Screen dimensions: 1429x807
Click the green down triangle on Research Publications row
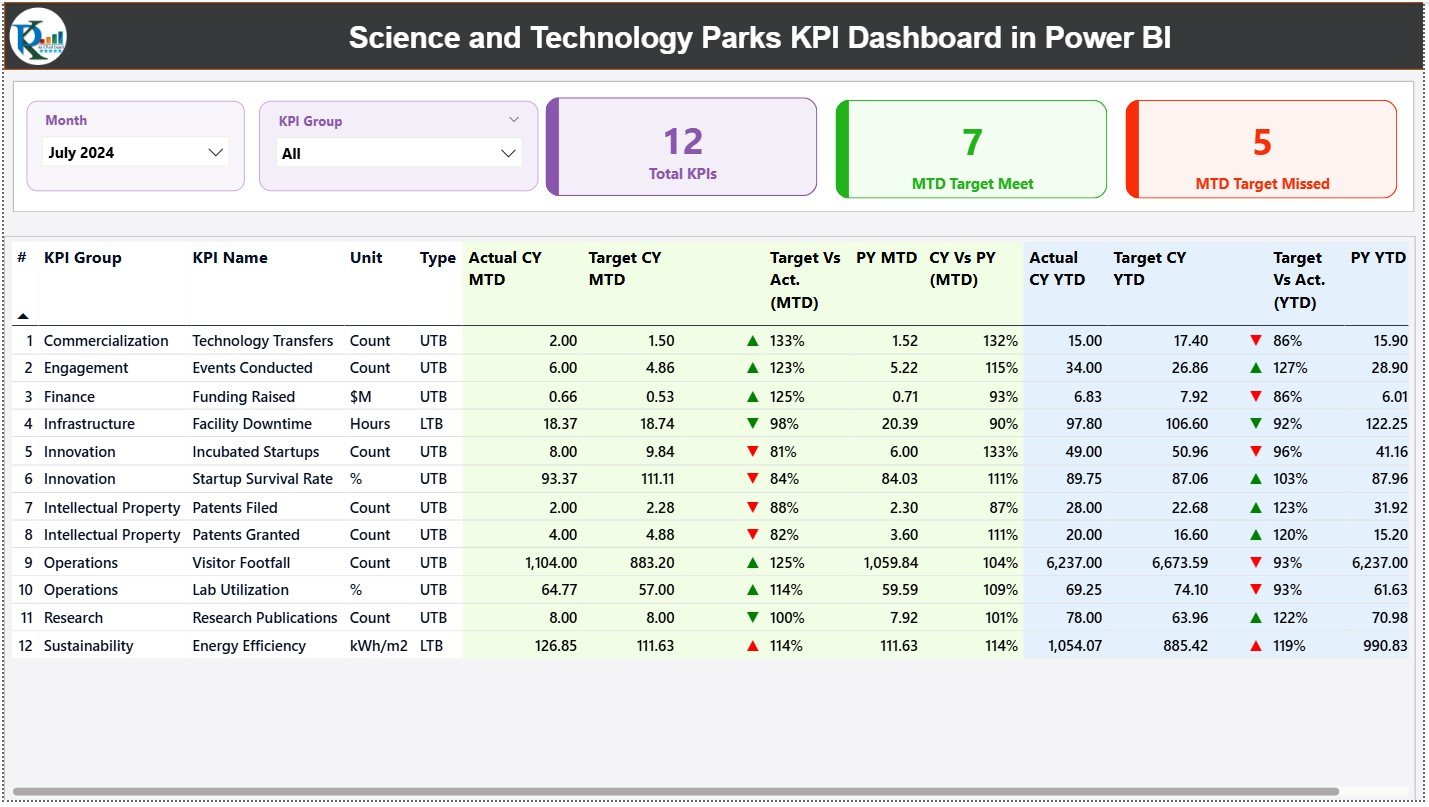(753, 617)
